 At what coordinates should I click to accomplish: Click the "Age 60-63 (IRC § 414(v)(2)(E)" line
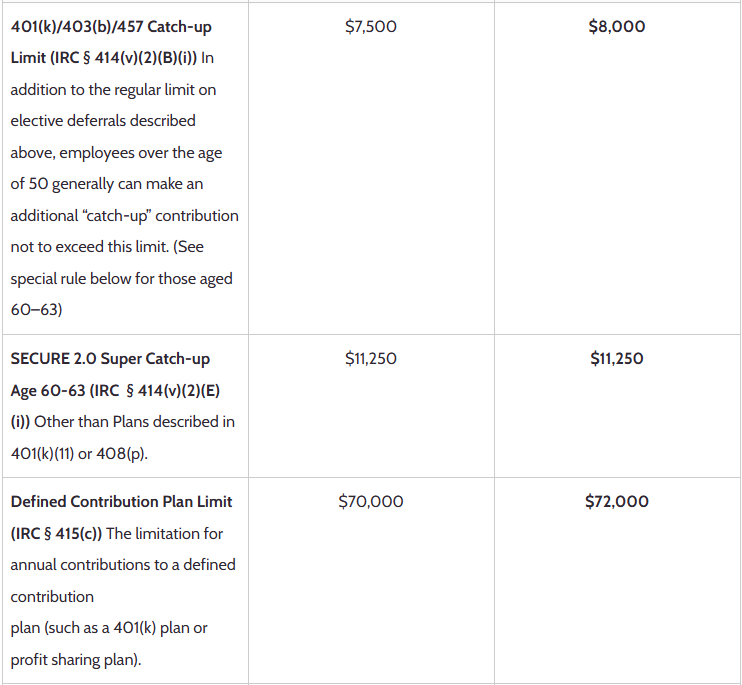(114, 390)
